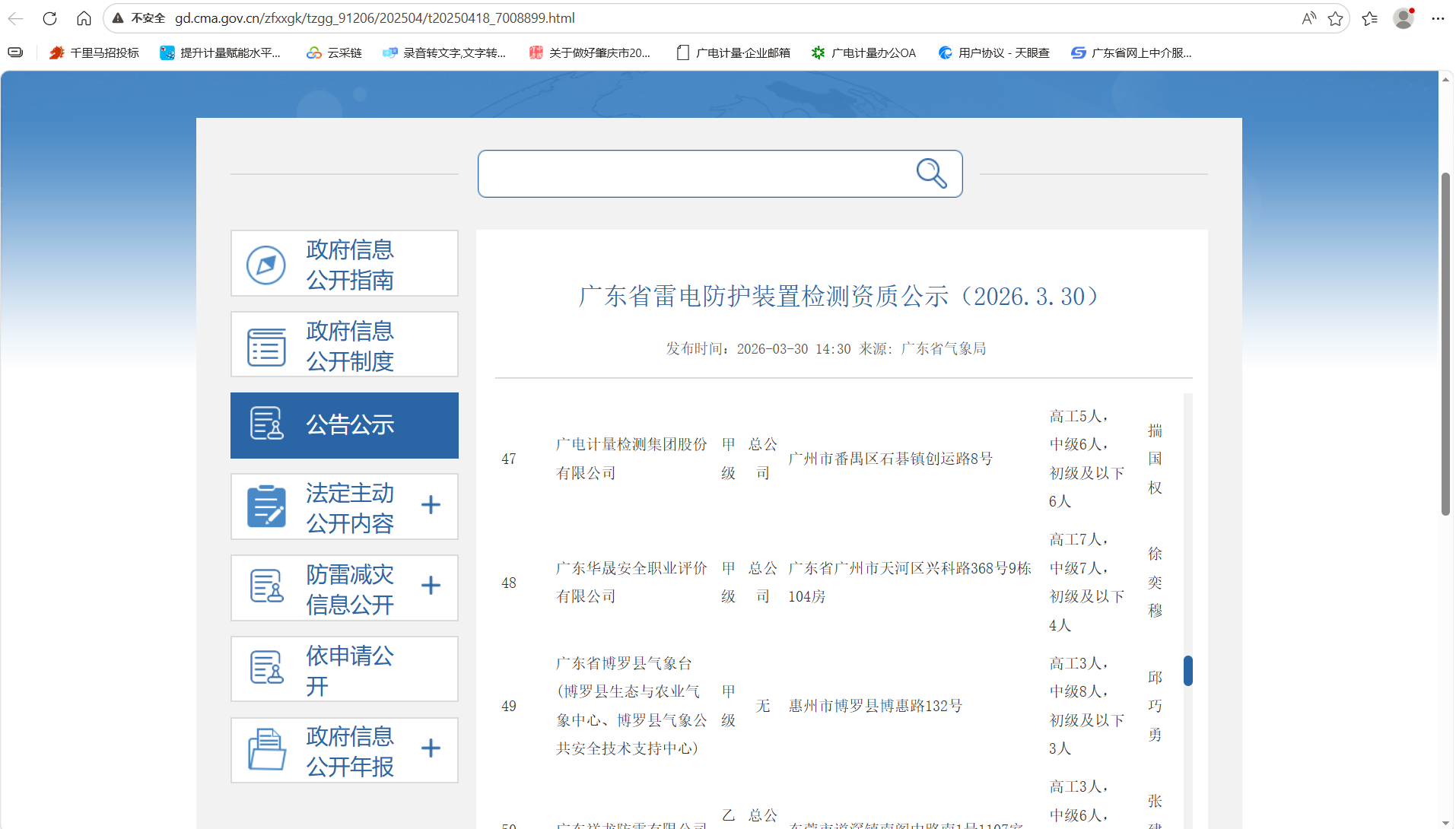1456x829 pixels.
Task: Click the name 徐奕穆
Action: [1155, 583]
